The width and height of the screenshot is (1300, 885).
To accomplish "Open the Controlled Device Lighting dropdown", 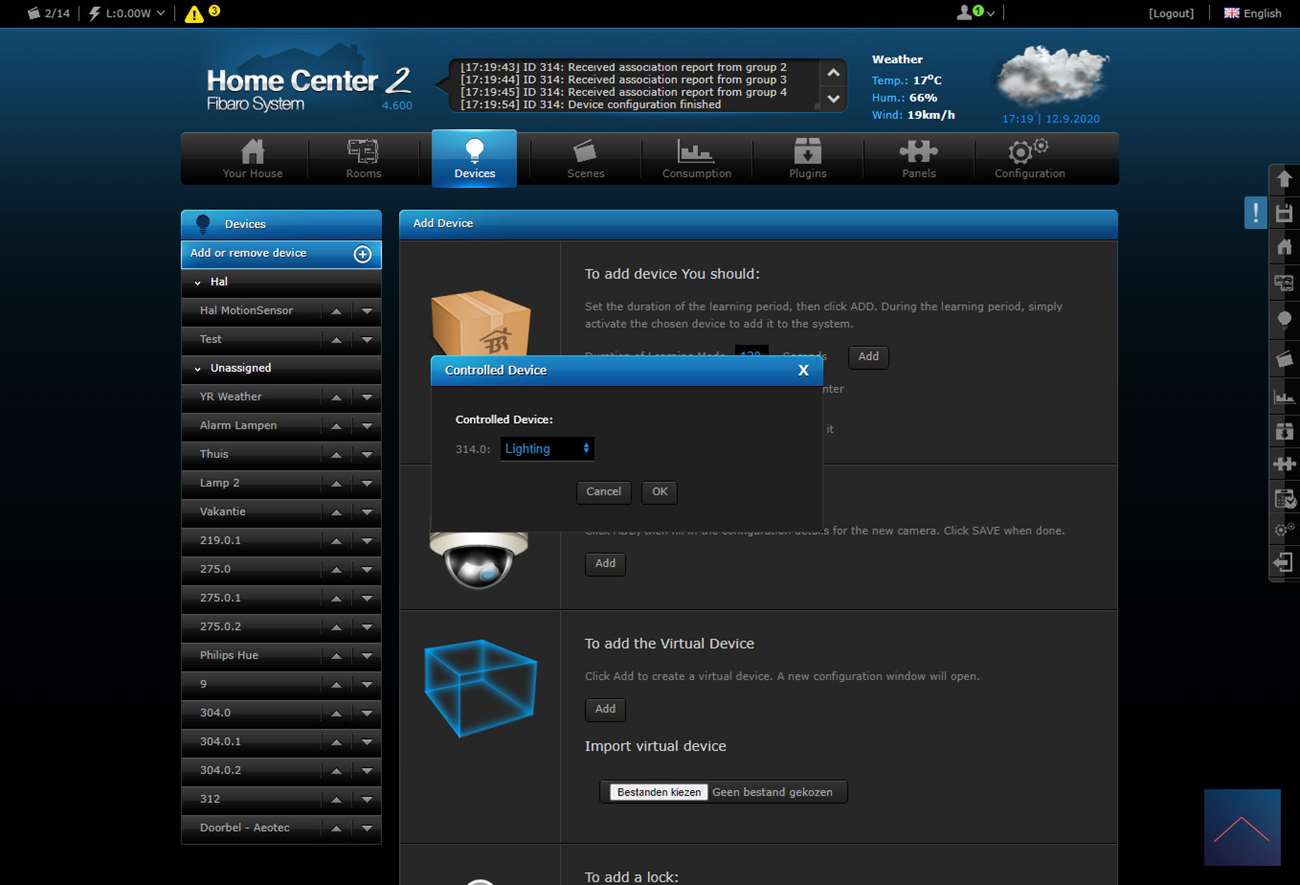I will (x=547, y=449).
